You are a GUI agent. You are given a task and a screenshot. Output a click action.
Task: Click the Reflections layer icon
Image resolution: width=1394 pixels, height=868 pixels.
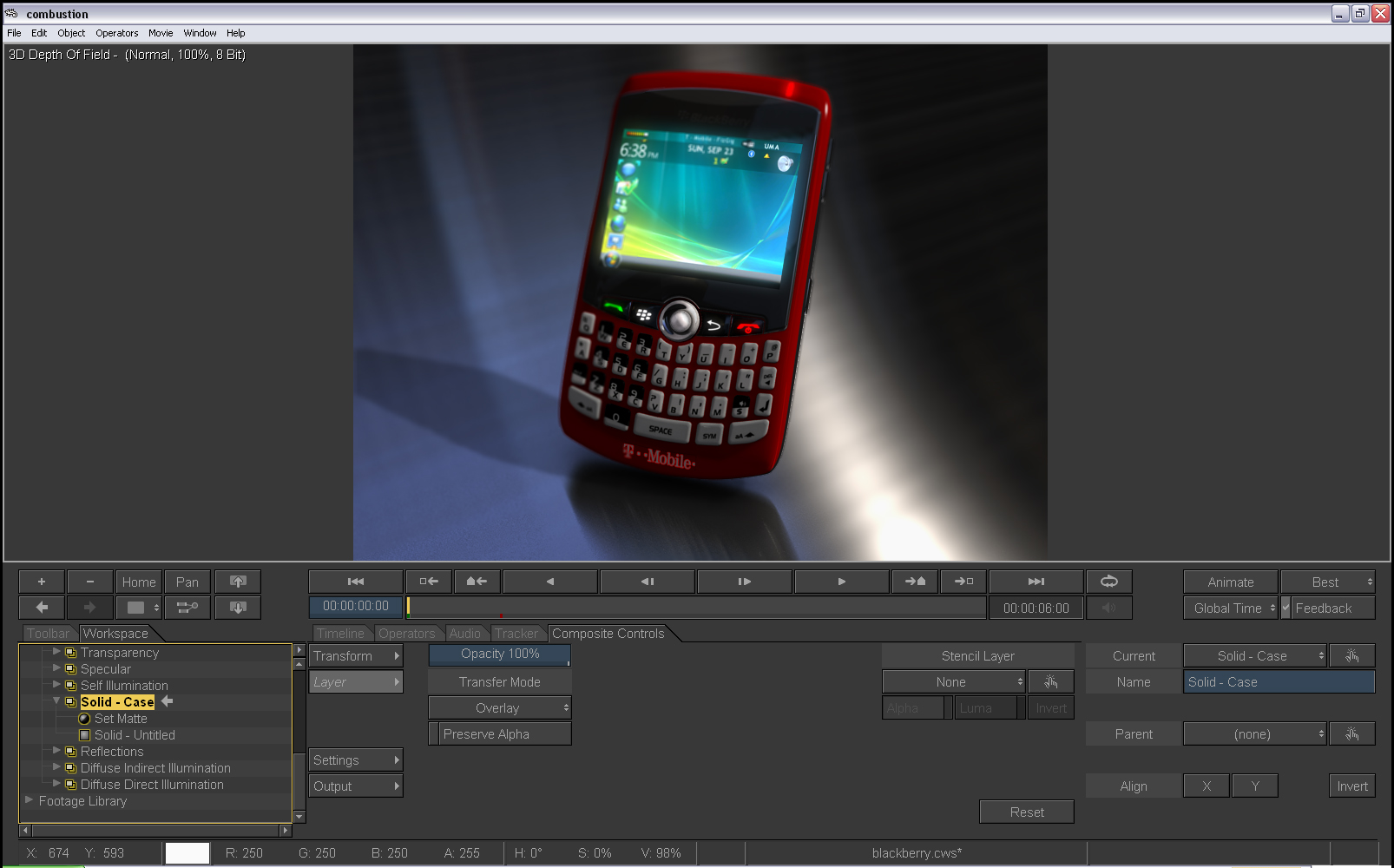click(71, 752)
